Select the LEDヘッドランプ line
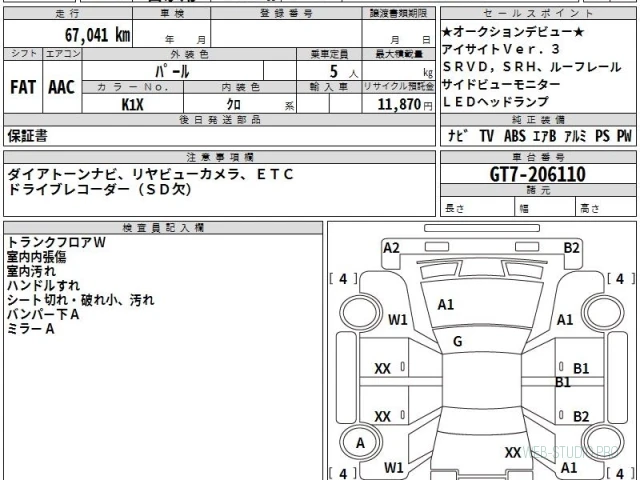 [x=496, y=102]
